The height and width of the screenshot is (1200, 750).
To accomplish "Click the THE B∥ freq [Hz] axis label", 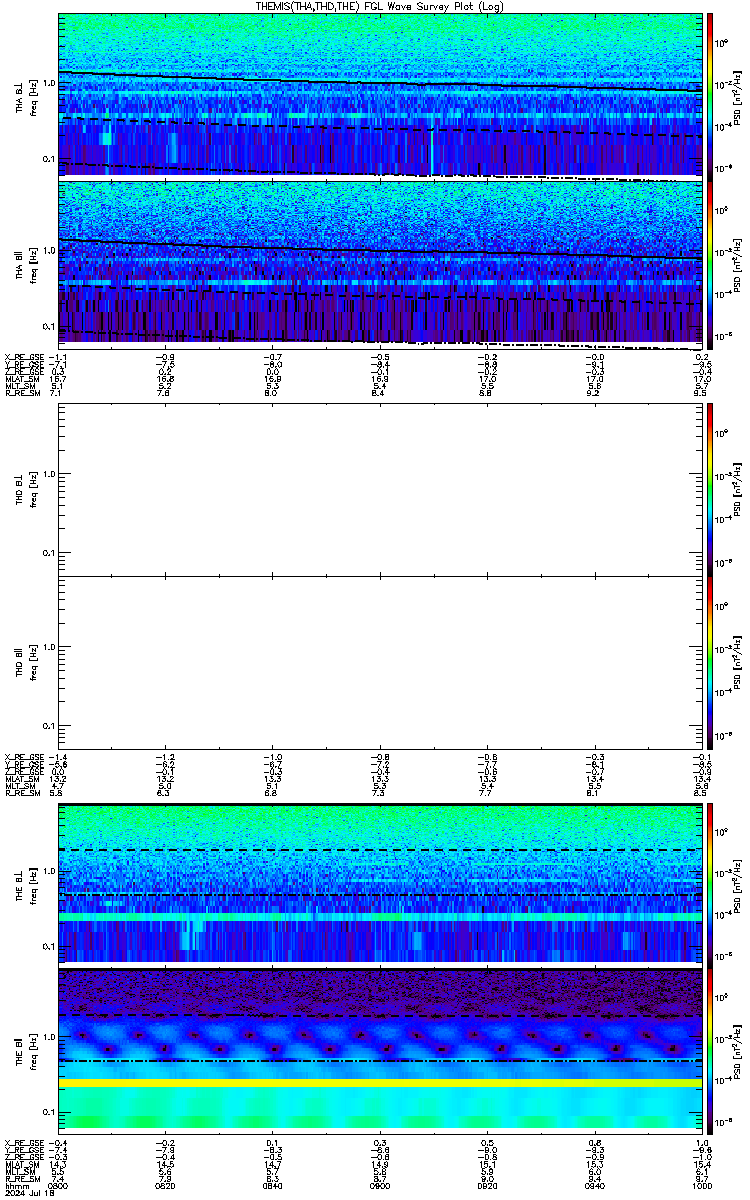I will [x=33, y=1051].
